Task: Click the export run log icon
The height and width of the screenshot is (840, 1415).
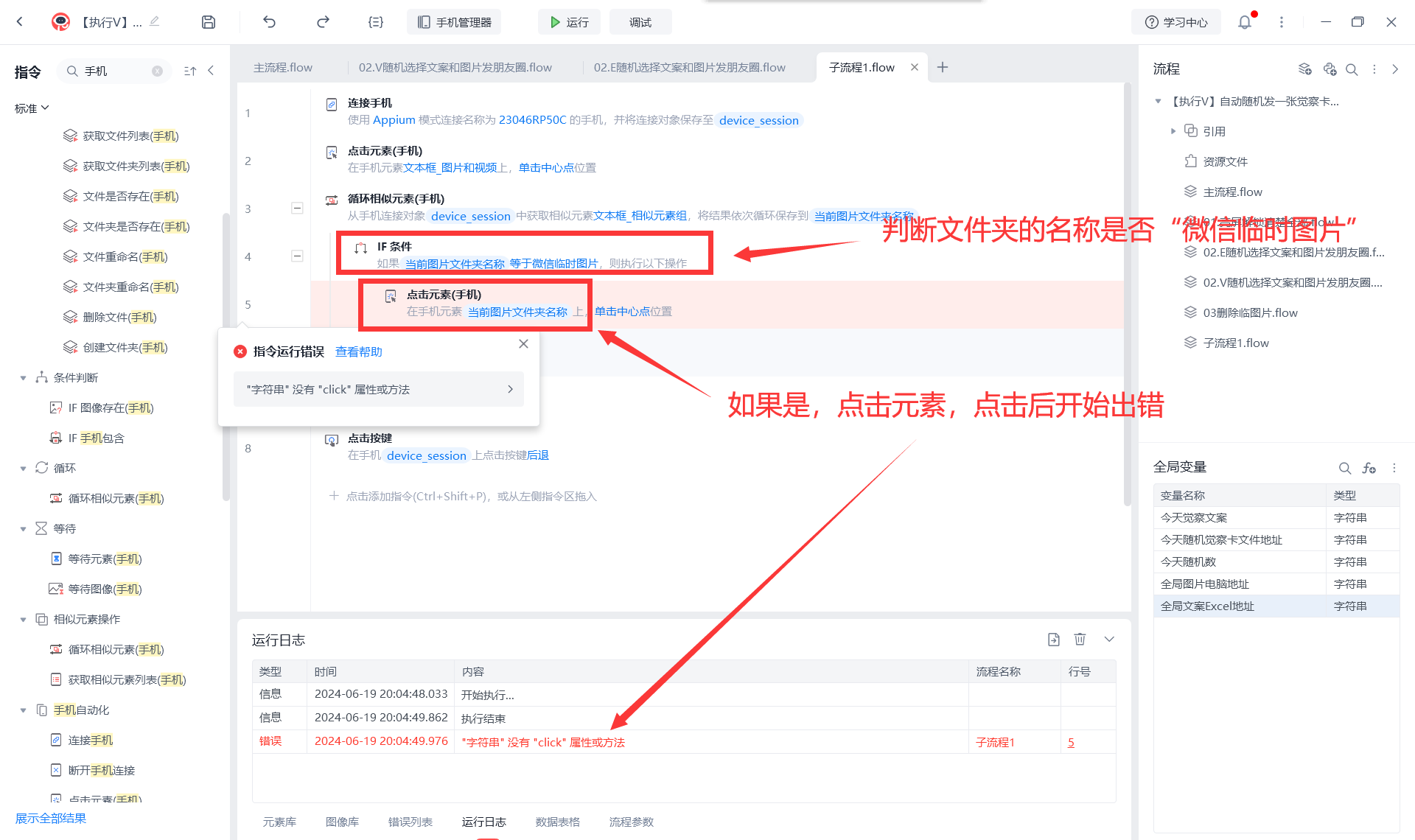Action: (x=1054, y=640)
